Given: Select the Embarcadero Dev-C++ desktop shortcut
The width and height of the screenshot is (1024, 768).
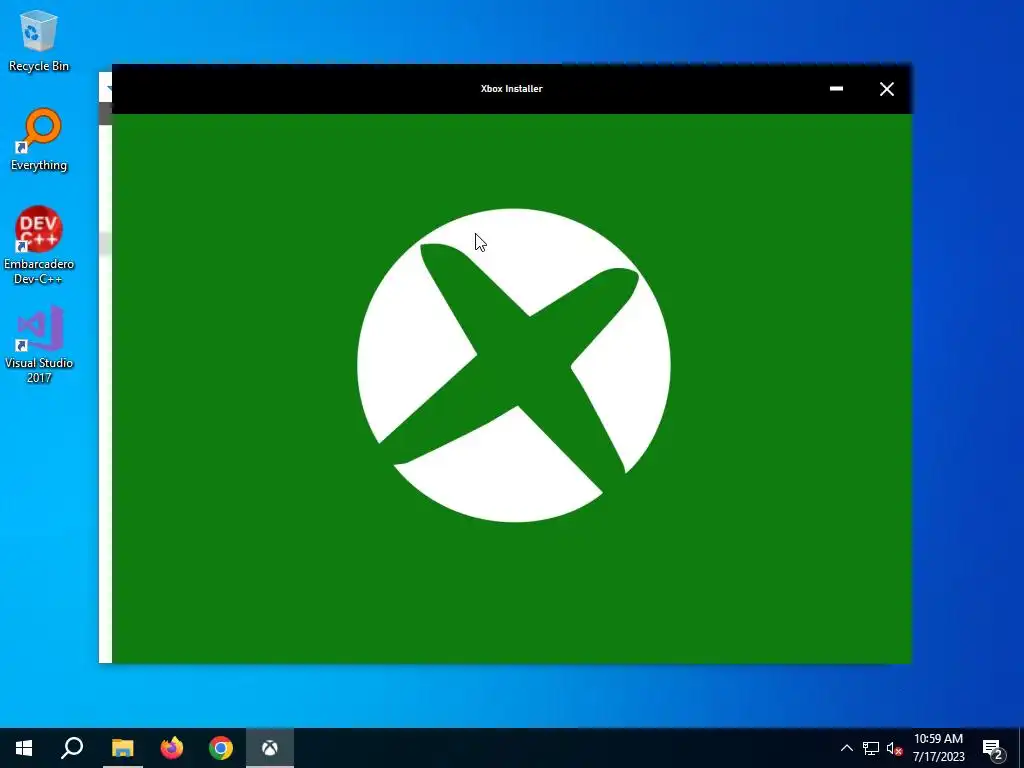Looking at the screenshot, I should (x=39, y=245).
